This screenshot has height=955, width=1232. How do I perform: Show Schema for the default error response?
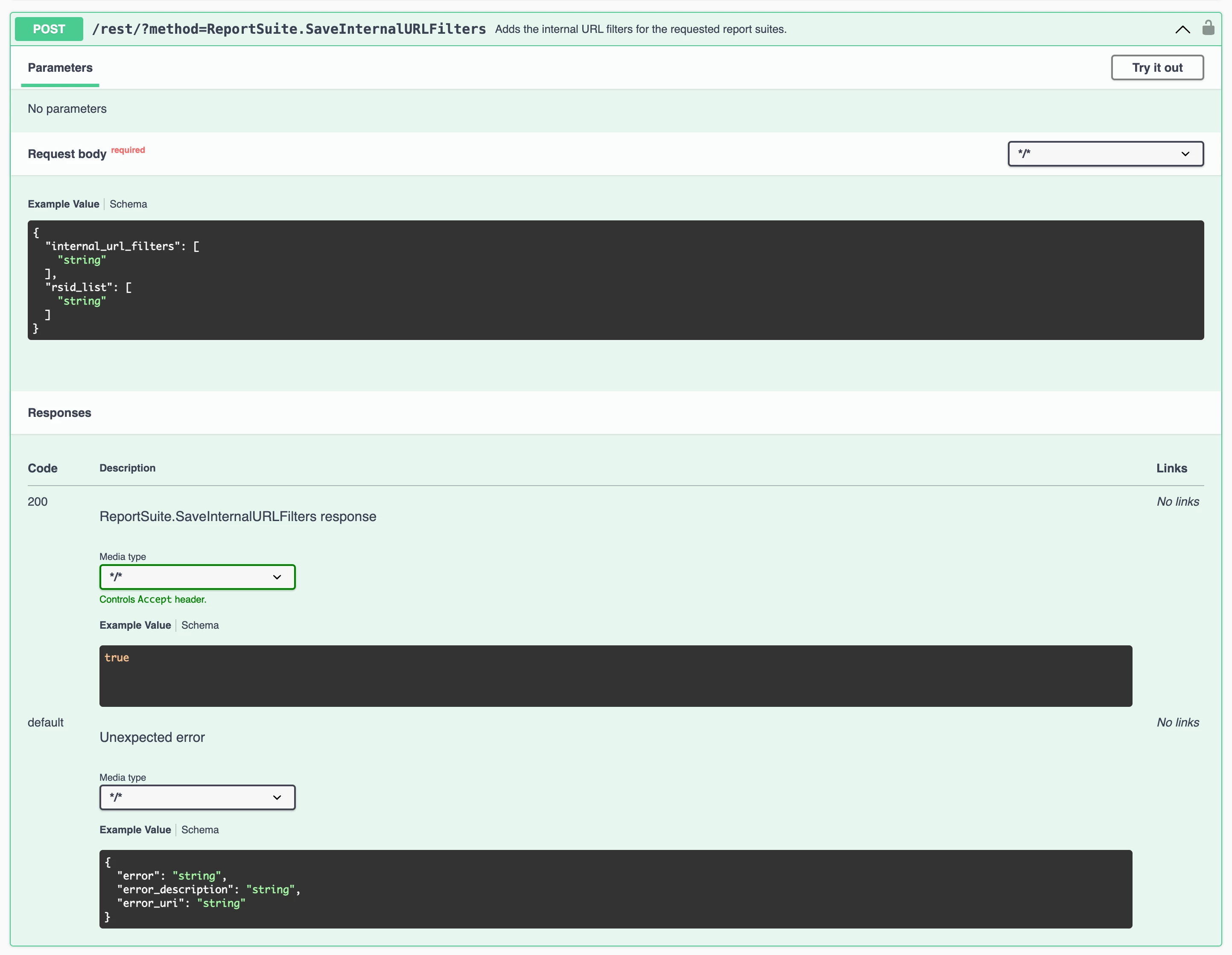tap(200, 829)
